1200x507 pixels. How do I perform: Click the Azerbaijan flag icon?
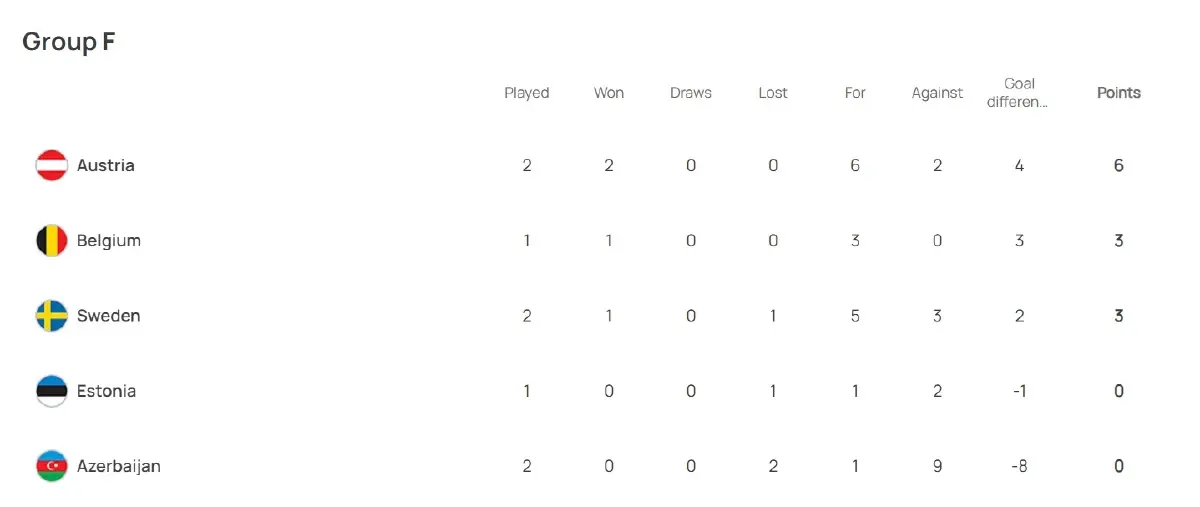pyautogui.click(x=52, y=466)
